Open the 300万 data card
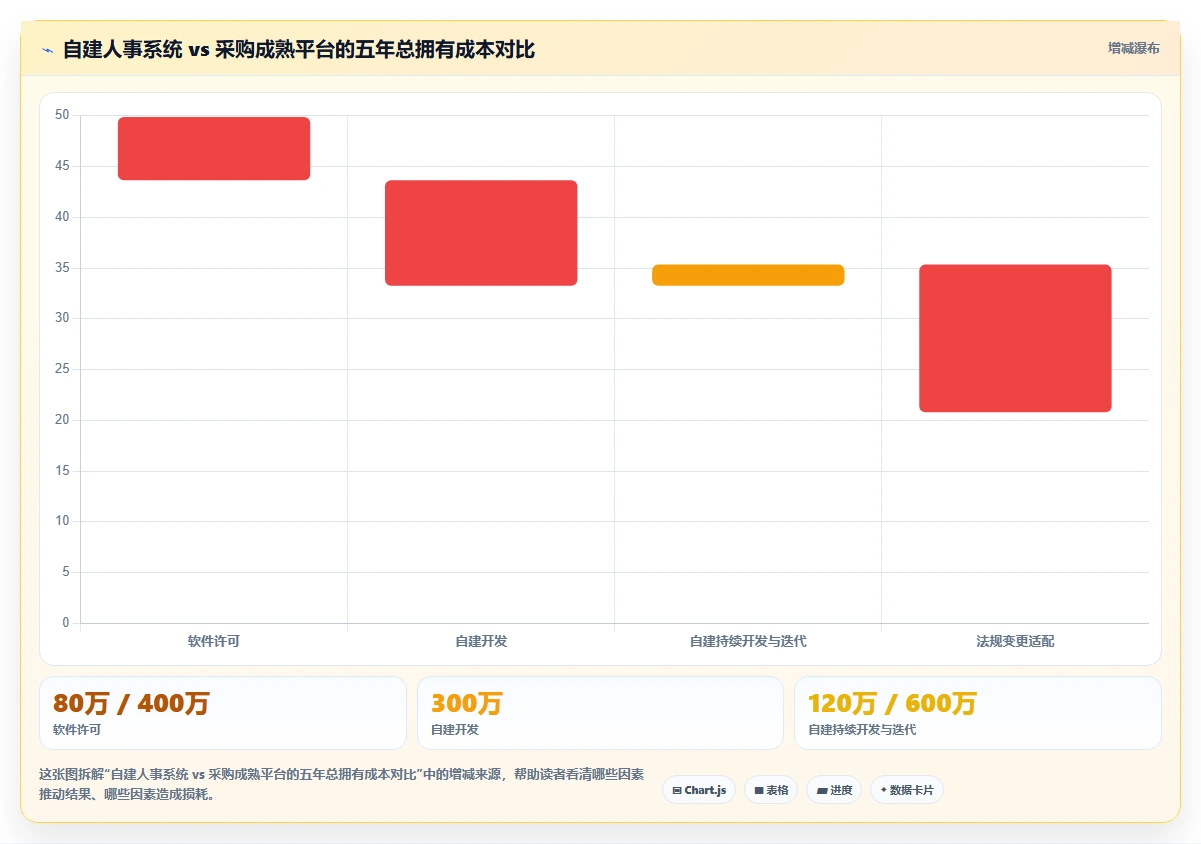 pyautogui.click(x=600, y=713)
